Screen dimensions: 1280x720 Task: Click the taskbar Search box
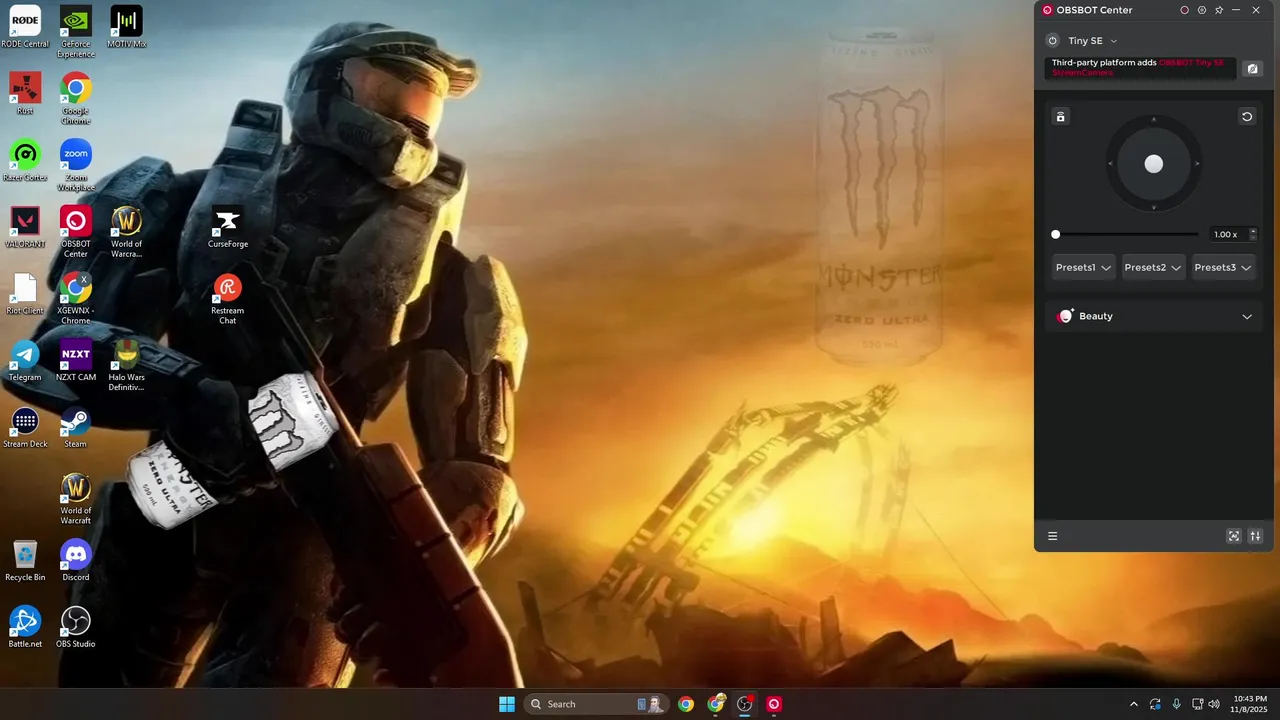(x=596, y=704)
